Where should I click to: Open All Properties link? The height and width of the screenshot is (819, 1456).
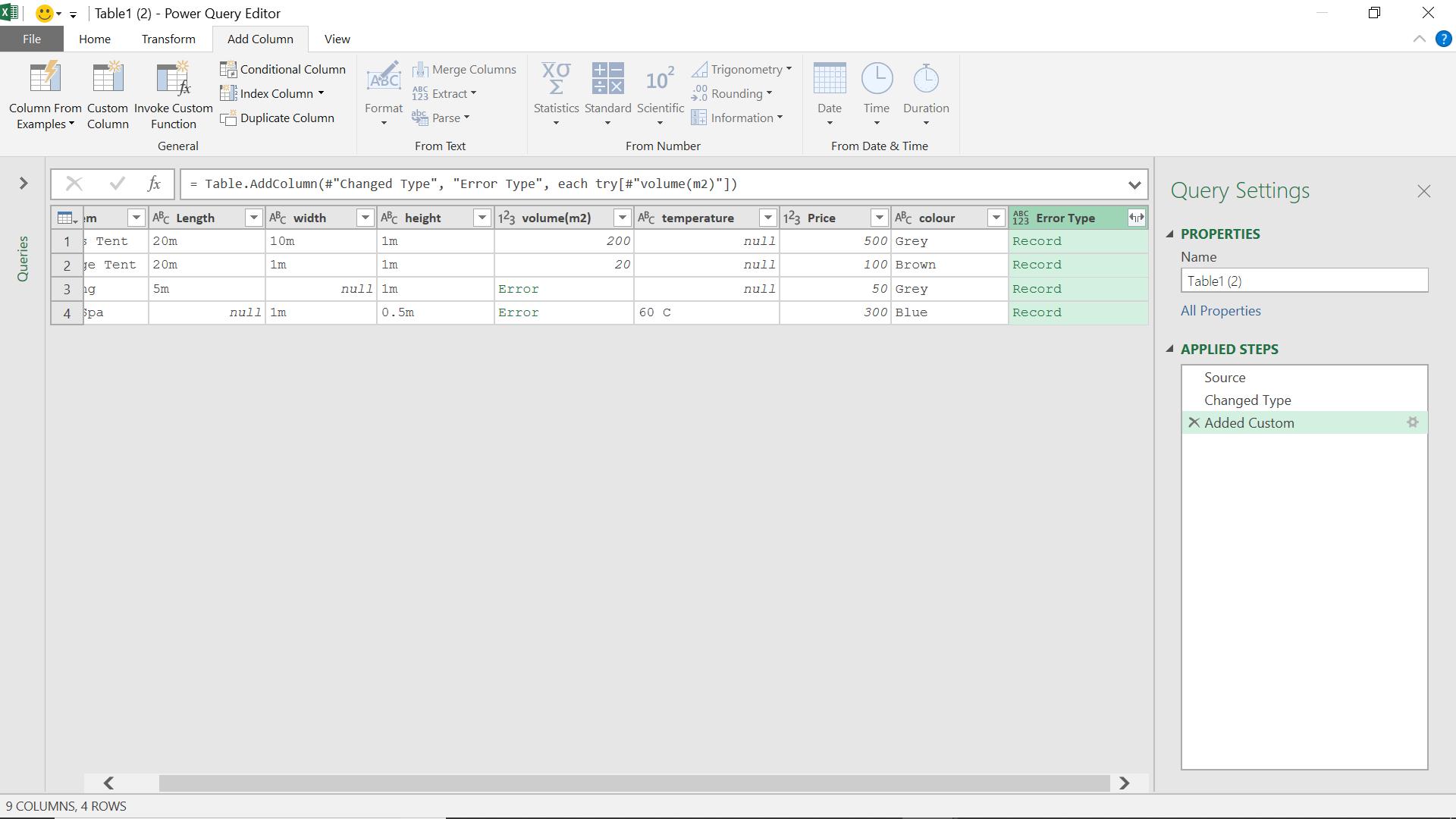(x=1220, y=311)
